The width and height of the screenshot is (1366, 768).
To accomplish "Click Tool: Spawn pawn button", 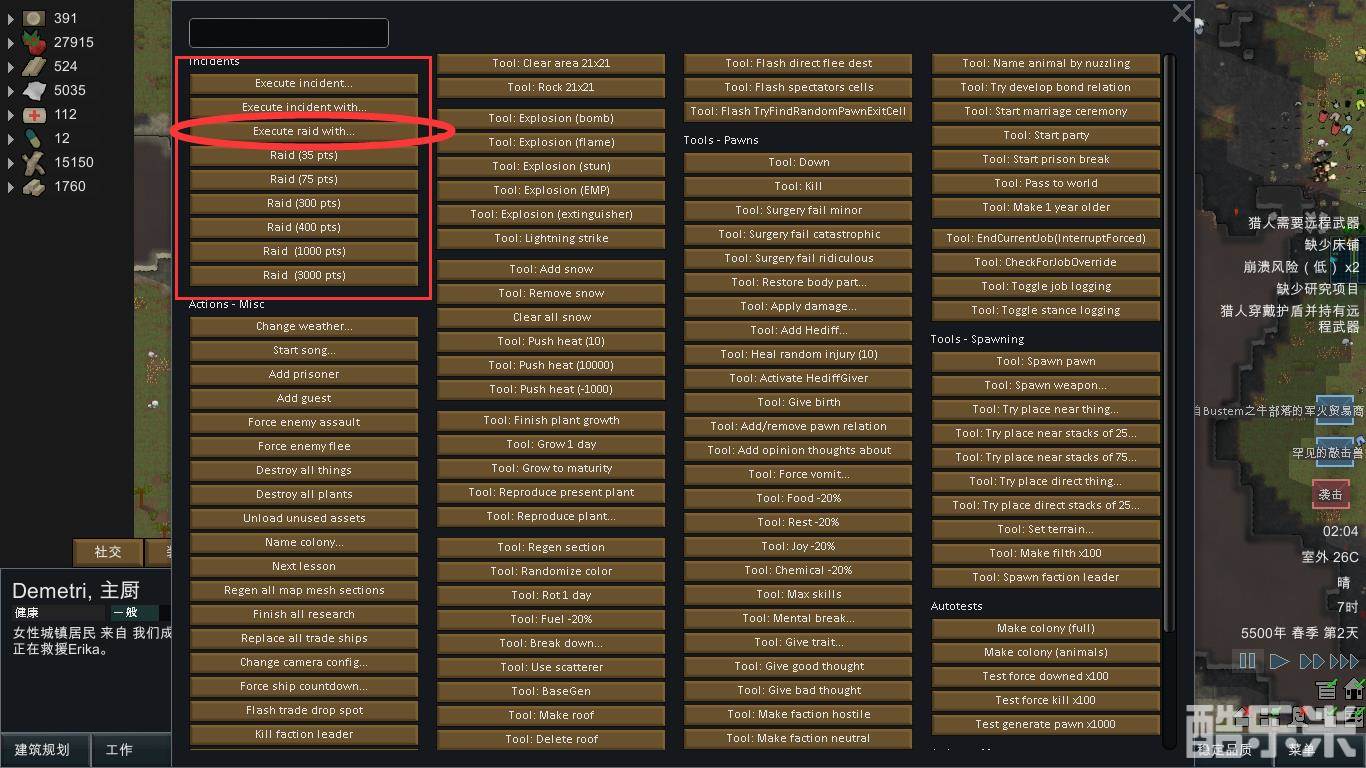I will pos(1045,362).
